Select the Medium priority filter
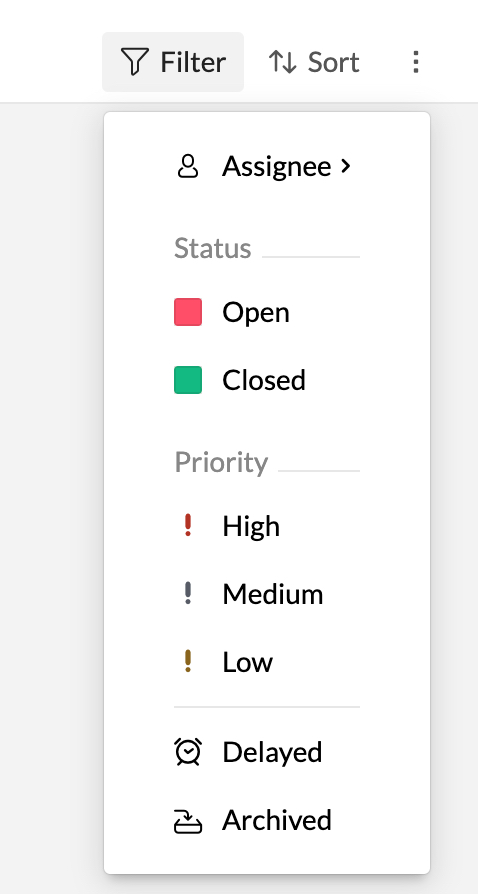 point(266,594)
